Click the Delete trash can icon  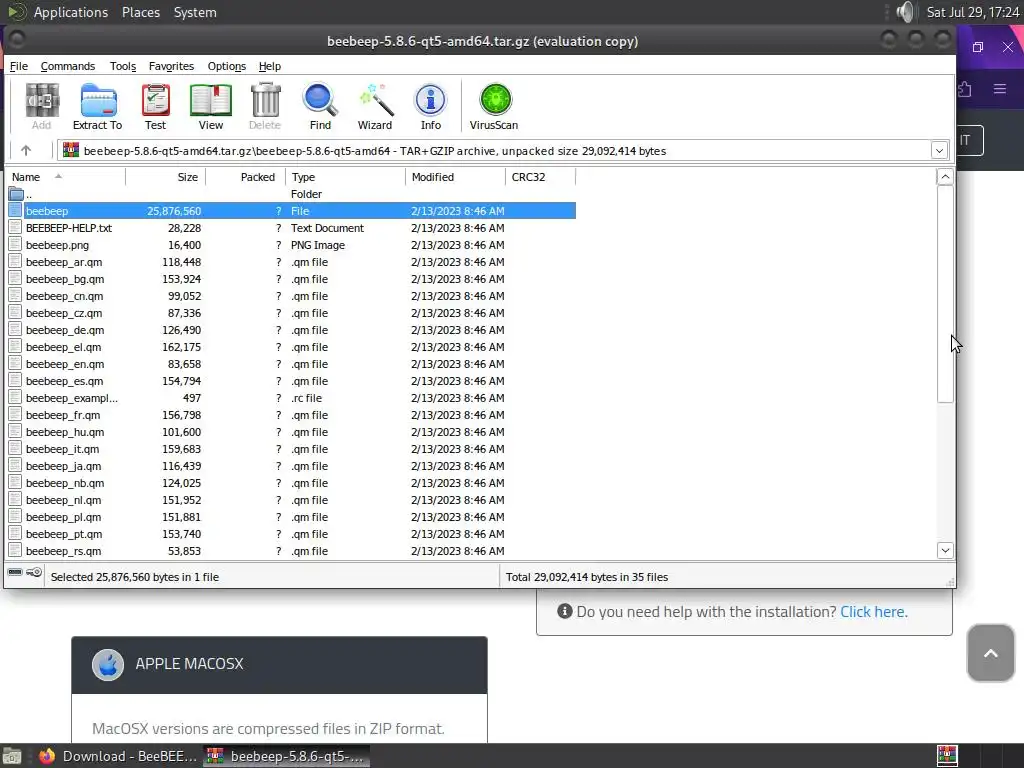pyautogui.click(x=265, y=106)
